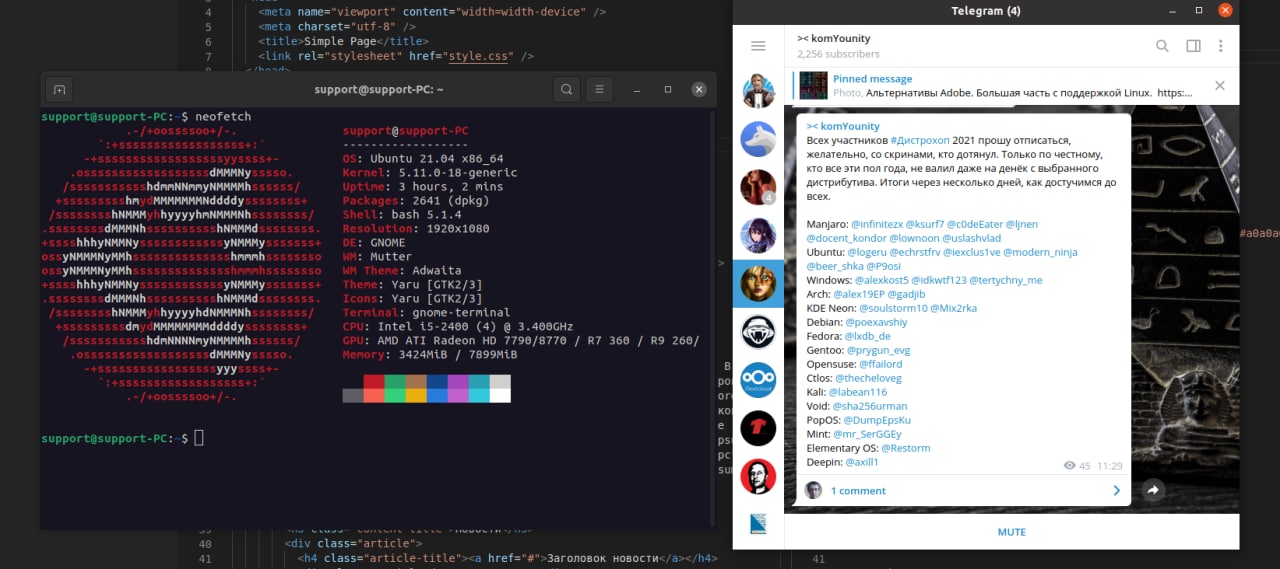Forward the post using the share arrow
Image resolution: width=1280 pixels, height=569 pixels.
pos(1152,490)
